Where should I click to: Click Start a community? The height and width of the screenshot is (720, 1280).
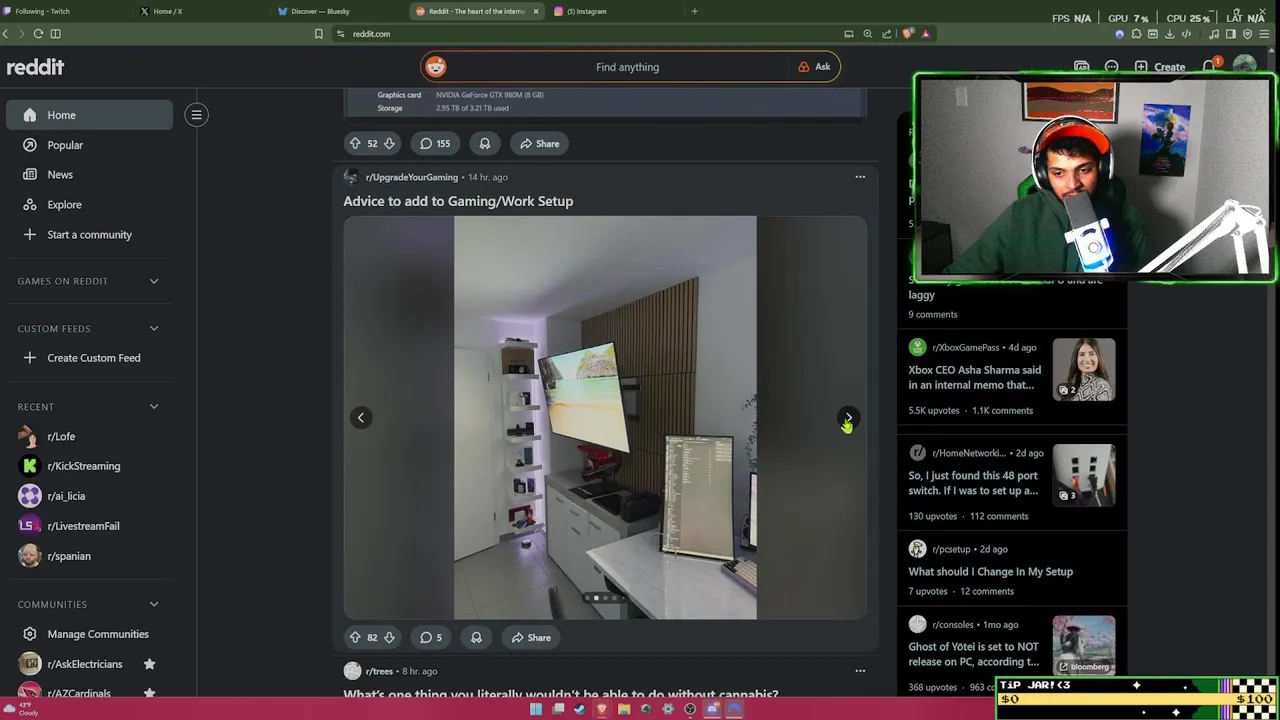[x=89, y=234]
